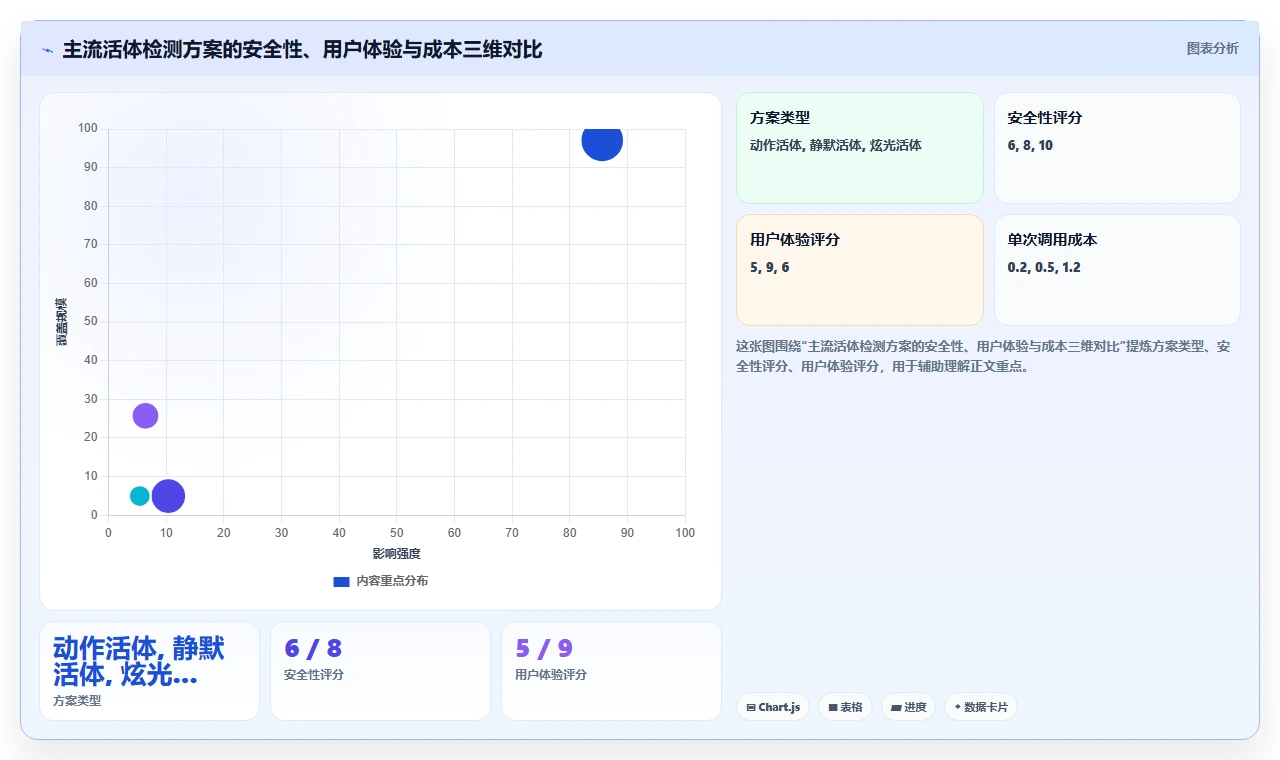1280x760 pixels.
Task: Click the star icon inside 数据卡片 chip
Action: [958, 707]
